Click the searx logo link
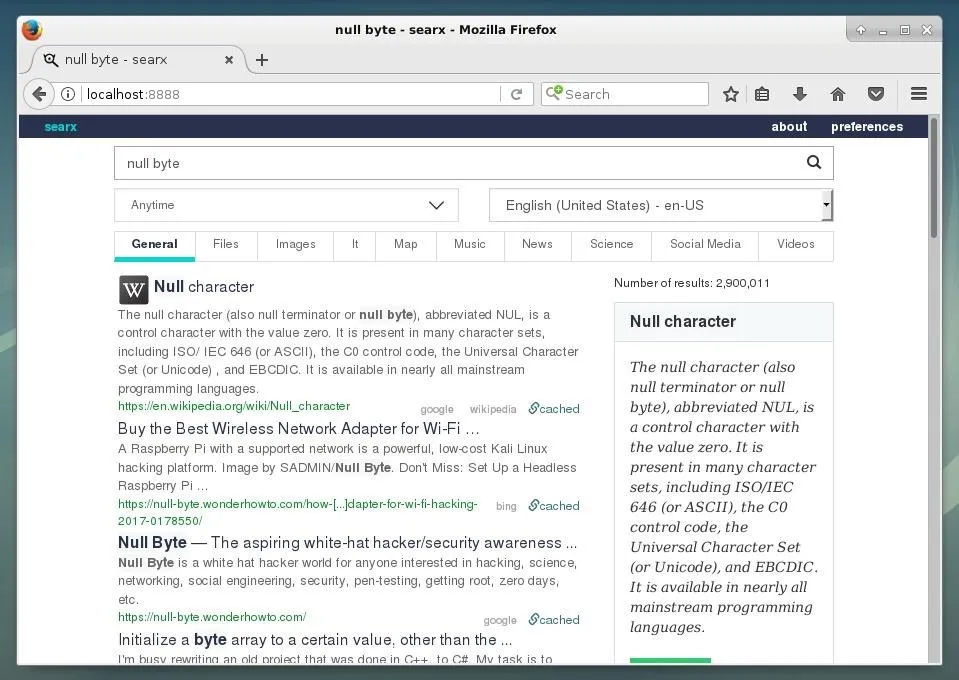Viewport: 959px width, 680px height. click(x=61, y=127)
